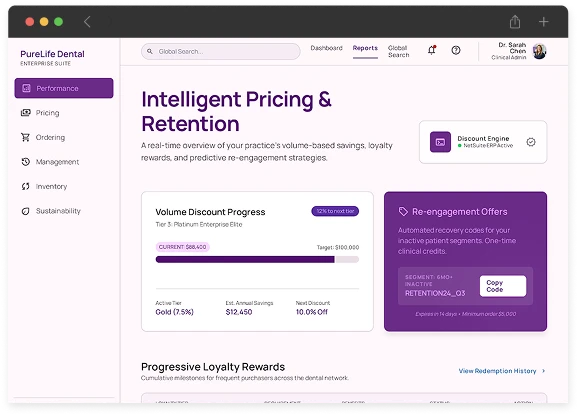Focus the Global Search field
Screen dimensions: 579x416
(220, 51)
